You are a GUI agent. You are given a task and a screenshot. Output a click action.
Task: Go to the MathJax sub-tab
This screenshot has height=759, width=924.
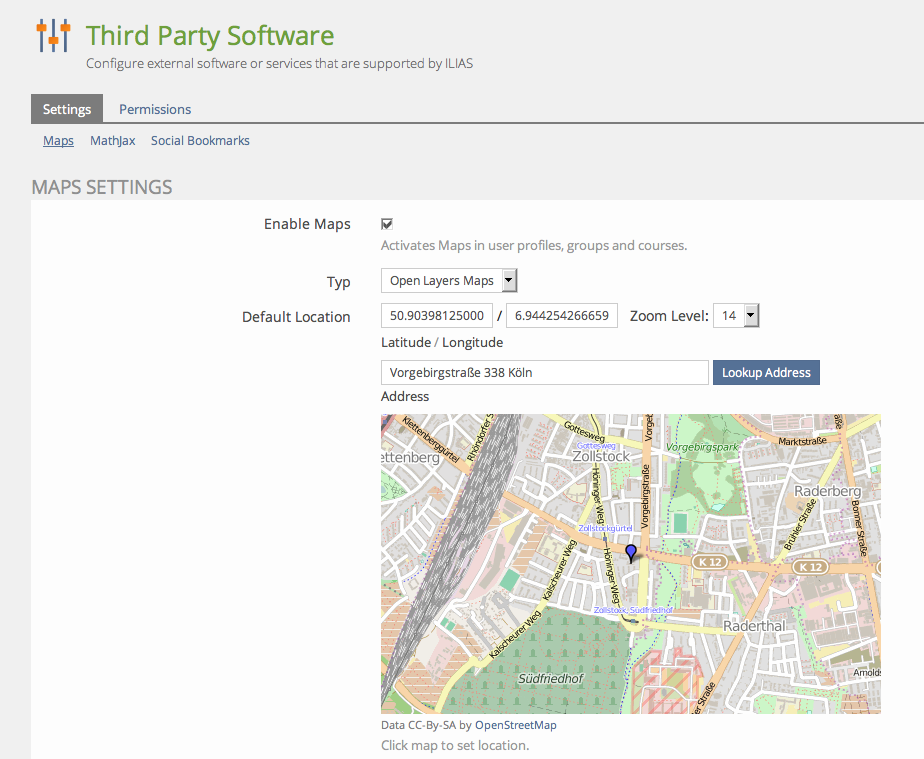coord(112,141)
